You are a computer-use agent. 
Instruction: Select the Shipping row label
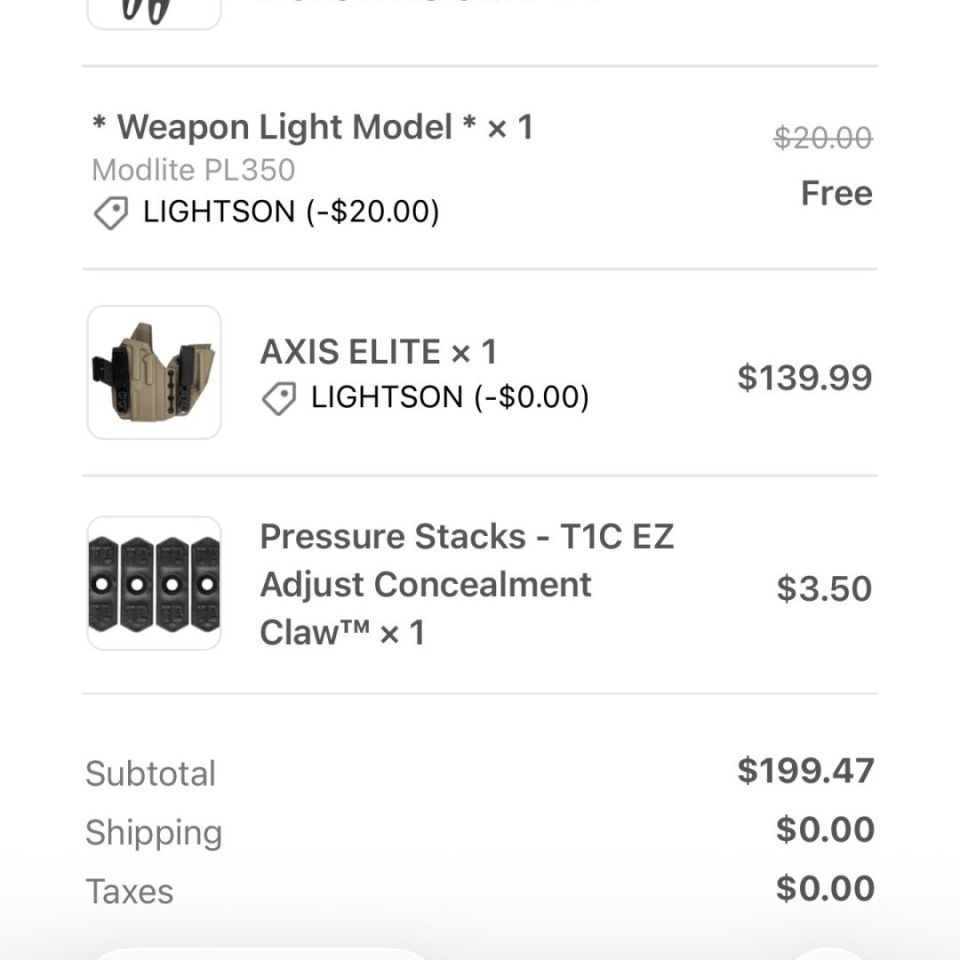(x=154, y=831)
